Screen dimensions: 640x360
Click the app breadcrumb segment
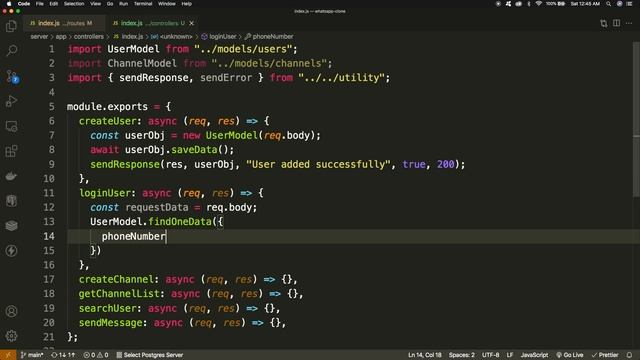click(x=61, y=37)
